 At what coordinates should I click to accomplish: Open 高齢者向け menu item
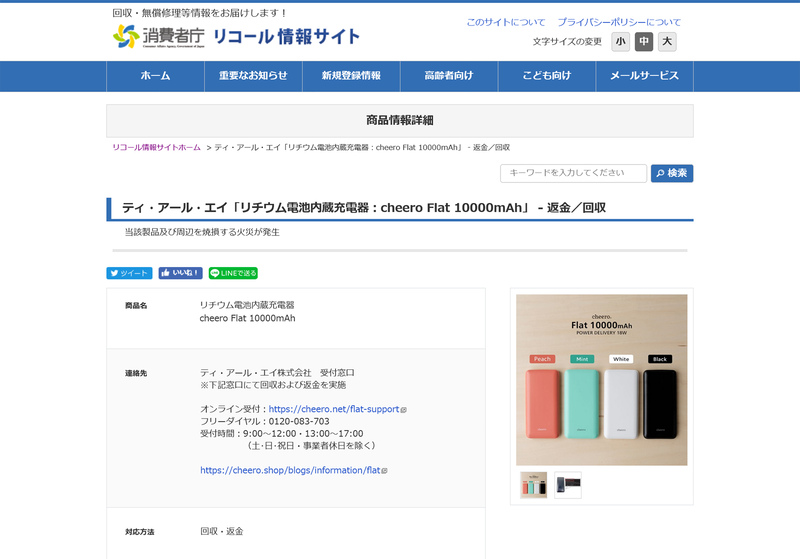click(449, 76)
